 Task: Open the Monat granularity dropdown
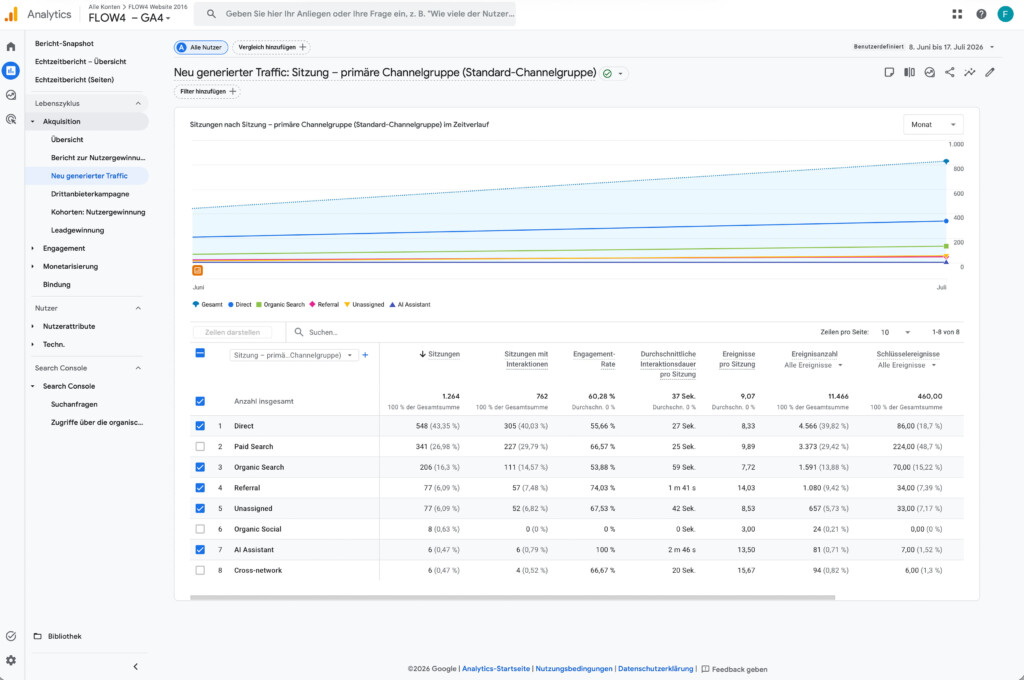[x=933, y=124]
